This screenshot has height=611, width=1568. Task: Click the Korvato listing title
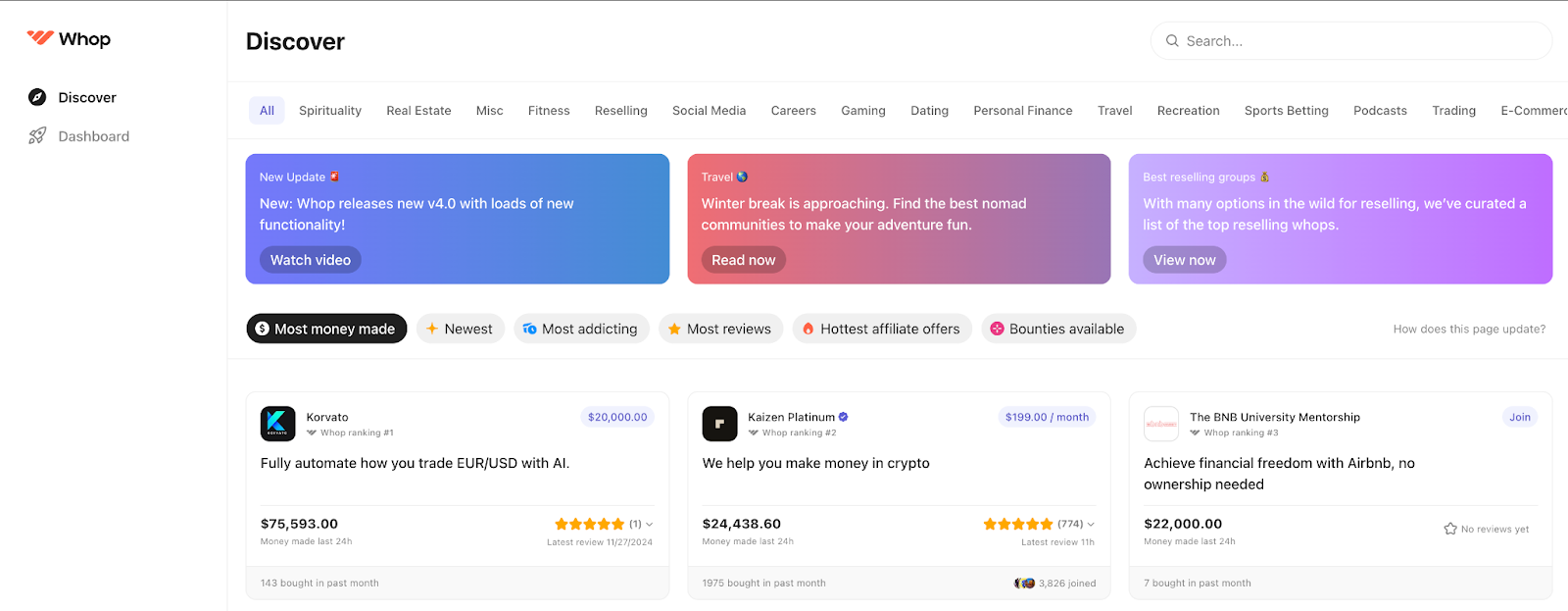point(327,417)
